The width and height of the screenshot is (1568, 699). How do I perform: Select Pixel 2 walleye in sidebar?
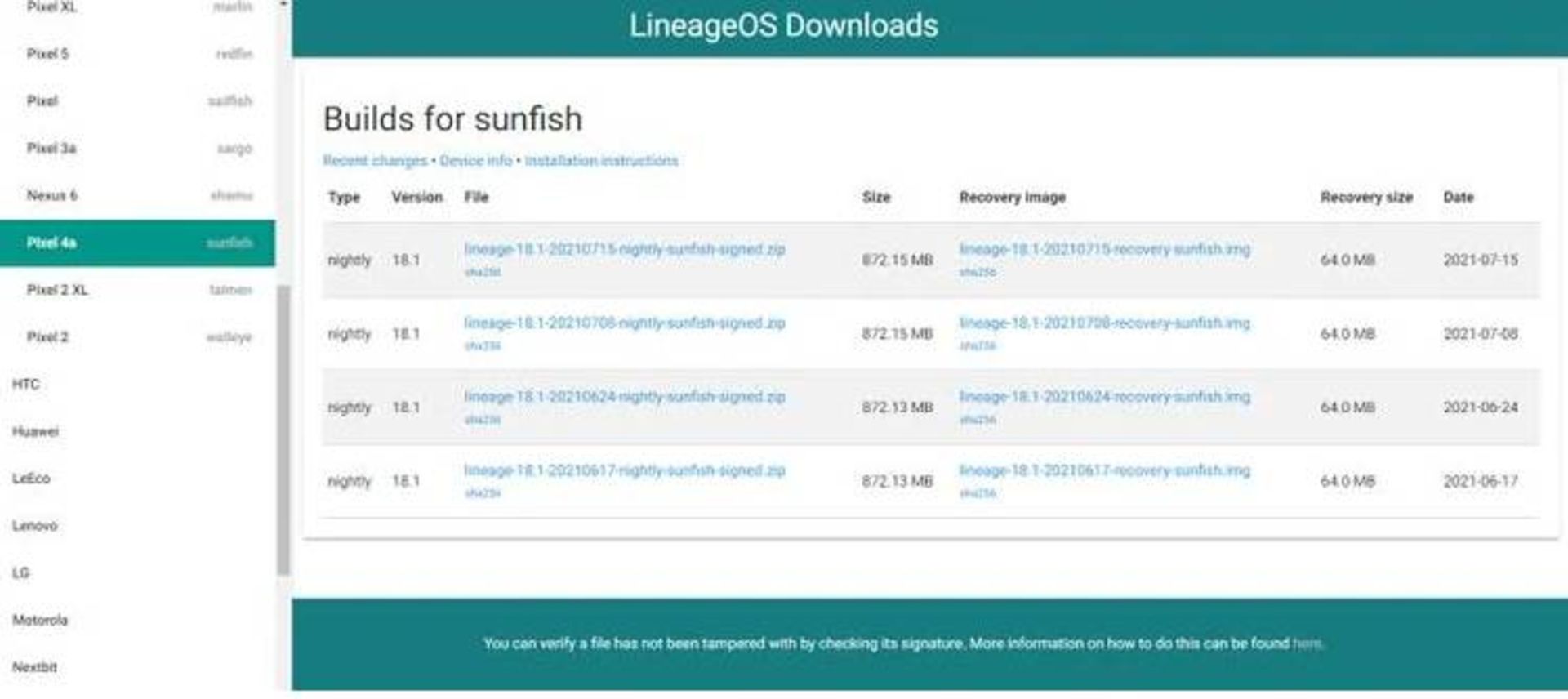point(137,337)
